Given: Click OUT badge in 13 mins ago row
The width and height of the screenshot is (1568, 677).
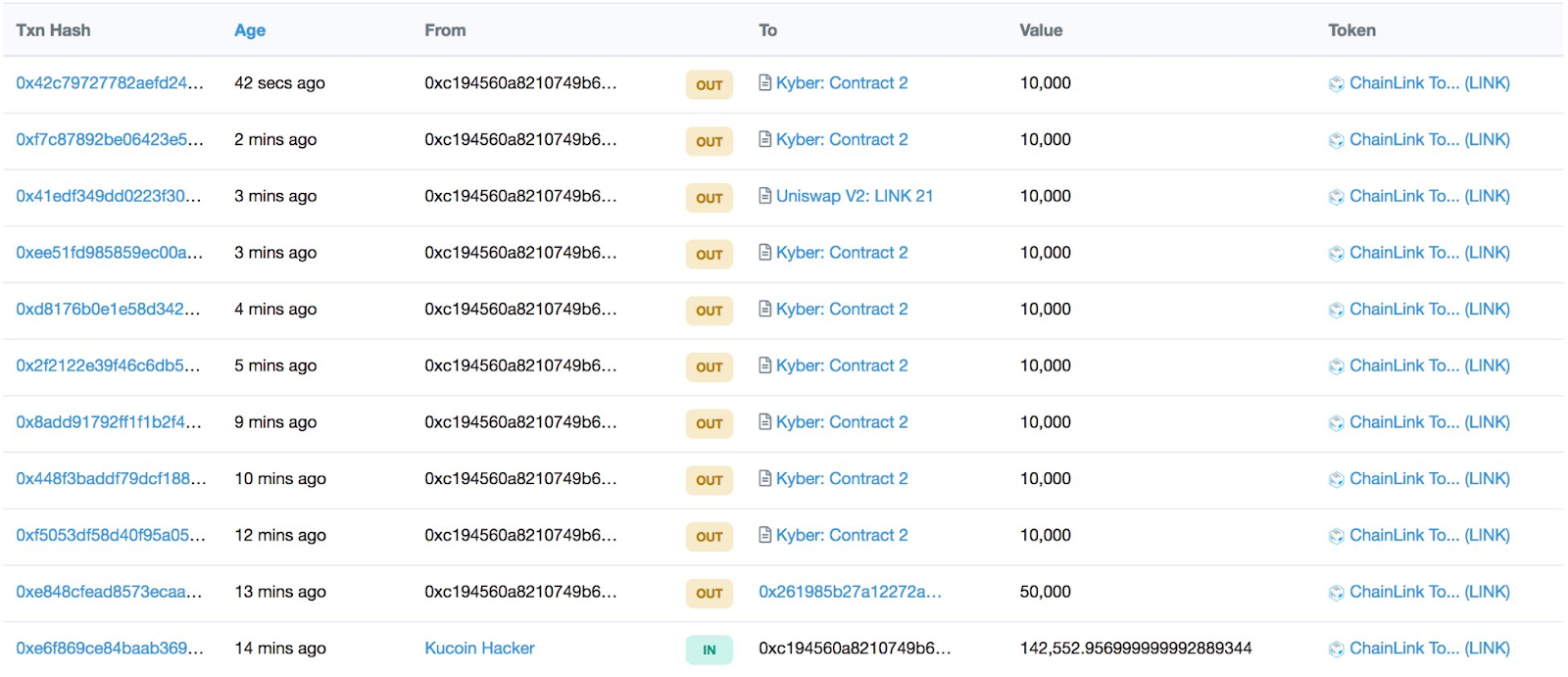Looking at the screenshot, I should (x=710, y=593).
